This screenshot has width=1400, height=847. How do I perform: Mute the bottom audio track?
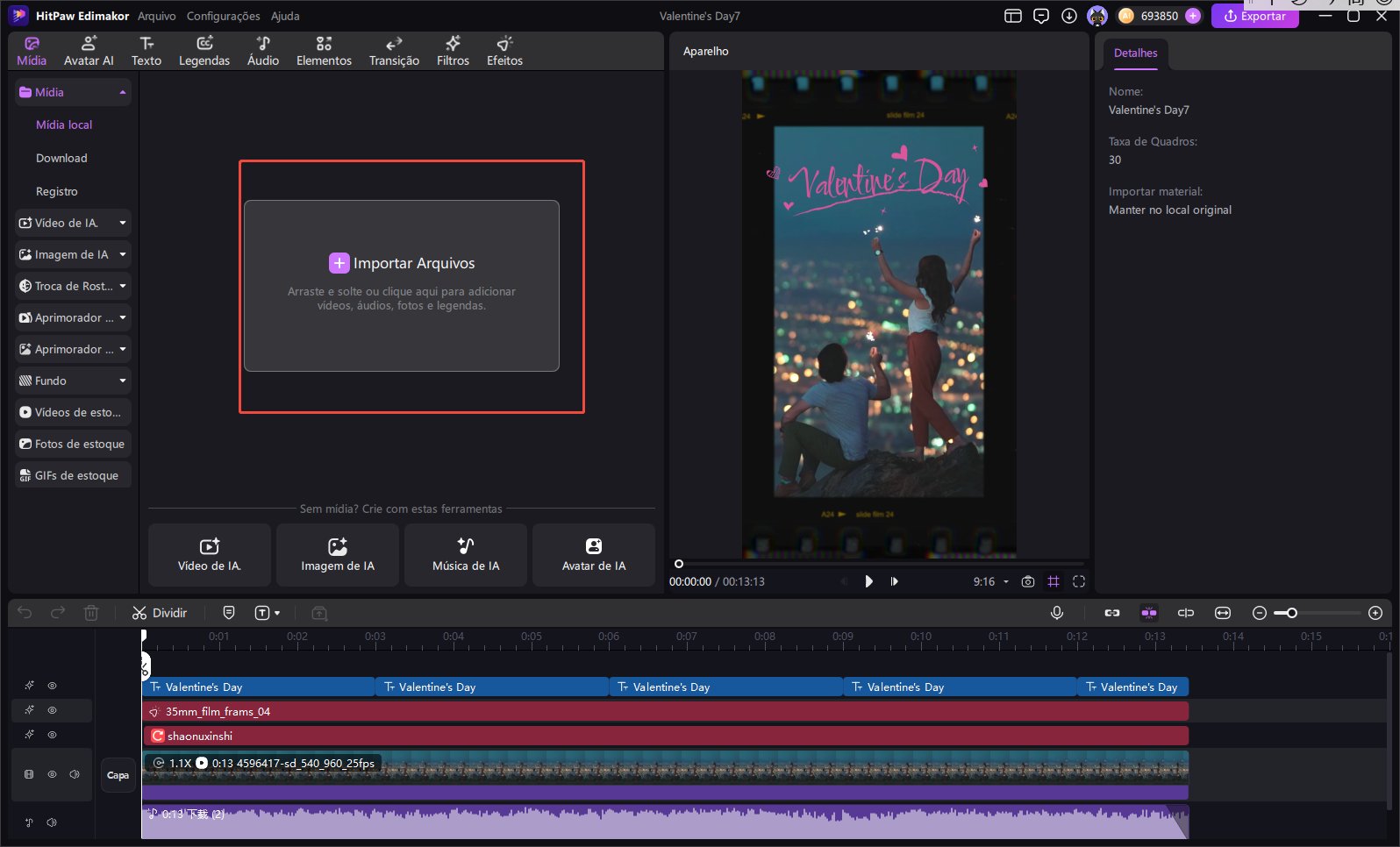pos(52,822)
